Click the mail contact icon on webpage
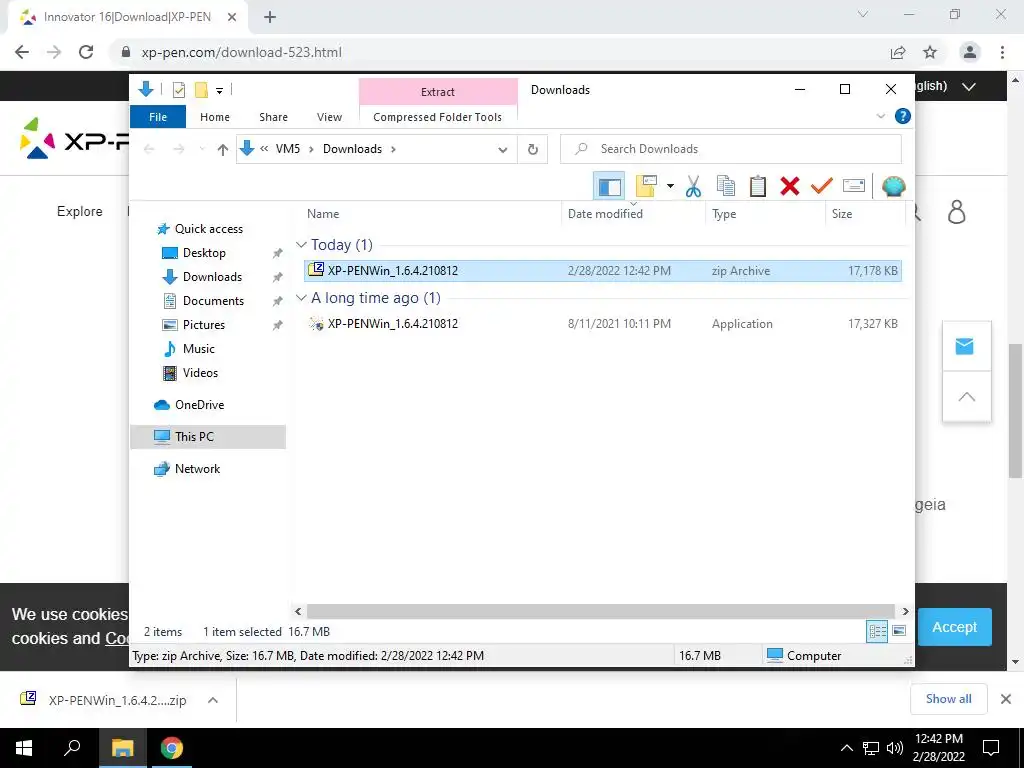1024x768 pixels. (x=965, y=346)
